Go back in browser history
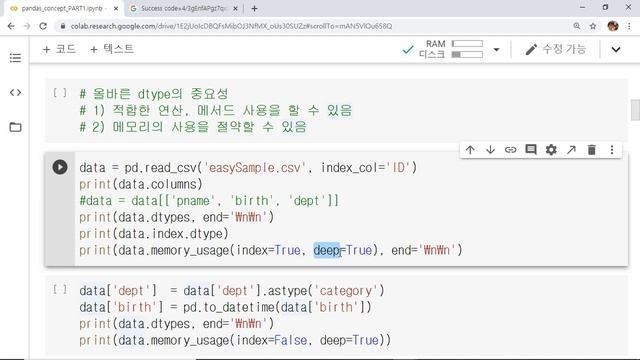This screenshot has width=640, height=360. tap(11, 26)
